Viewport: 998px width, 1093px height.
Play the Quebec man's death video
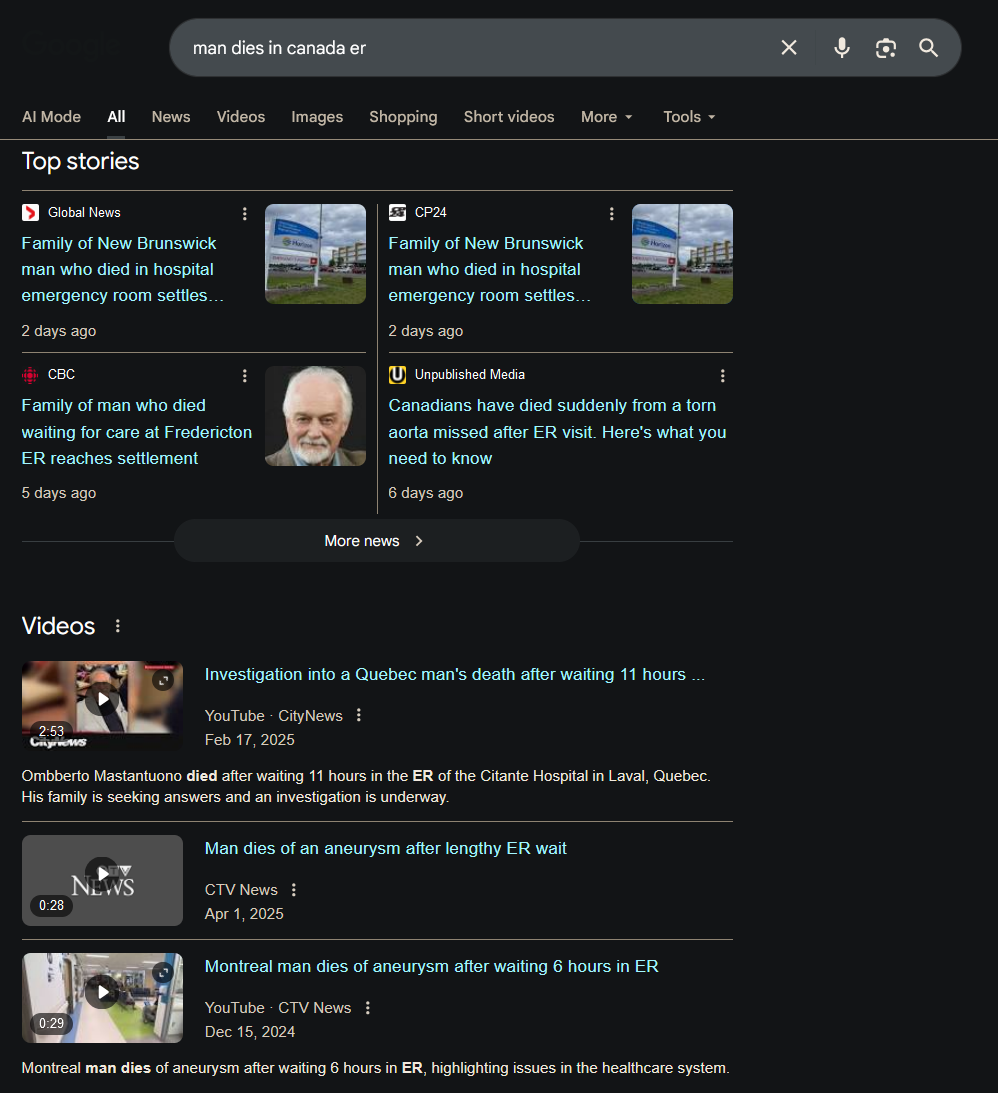[x=102, y=699]
